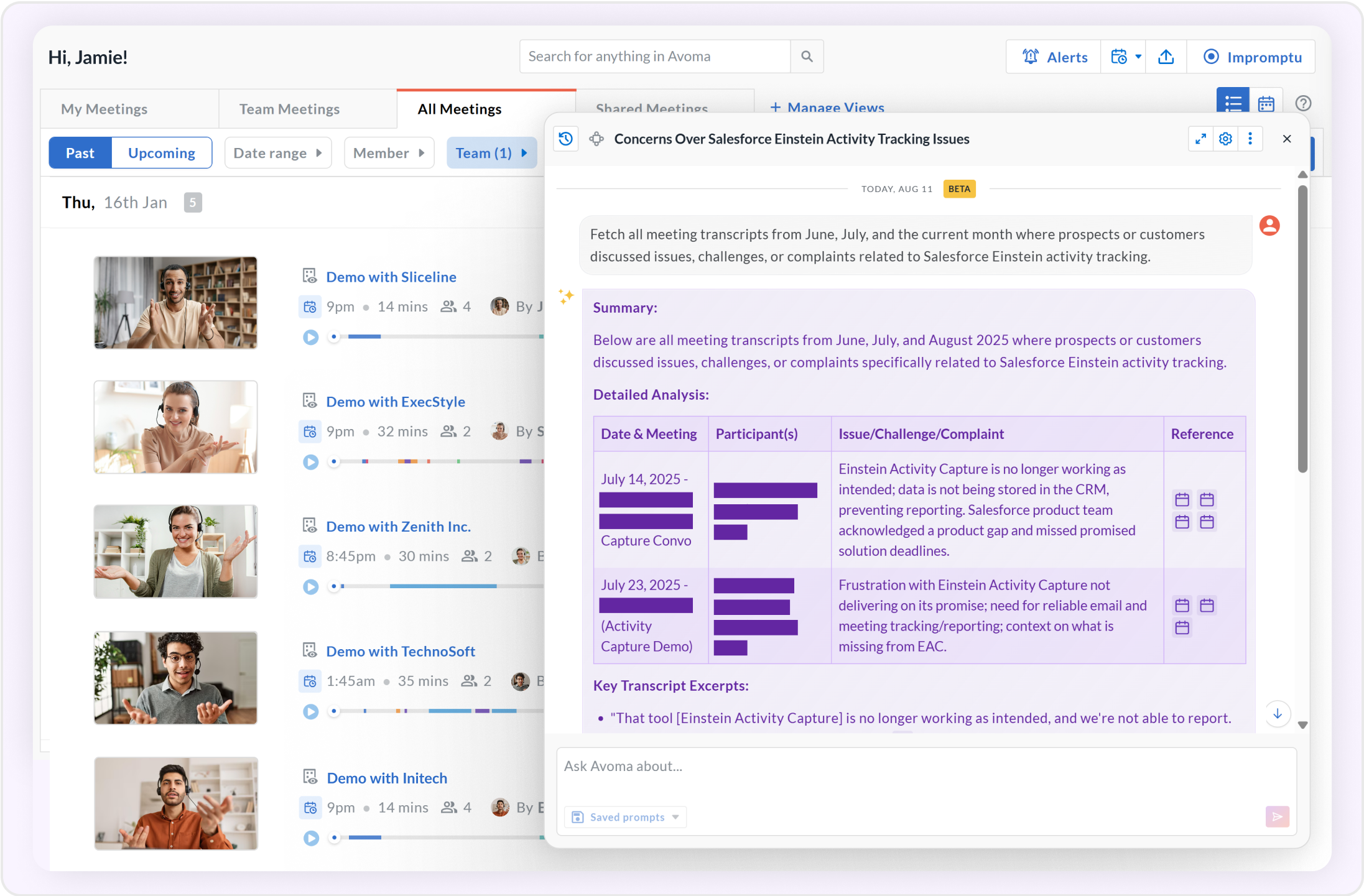Play the Demo with TechnoSoft recording

point(311,711)
